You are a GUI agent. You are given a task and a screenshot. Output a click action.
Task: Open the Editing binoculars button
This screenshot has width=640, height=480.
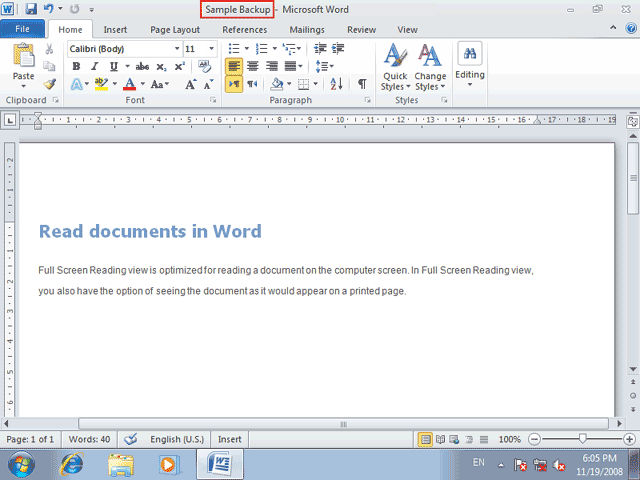[470, 53]
